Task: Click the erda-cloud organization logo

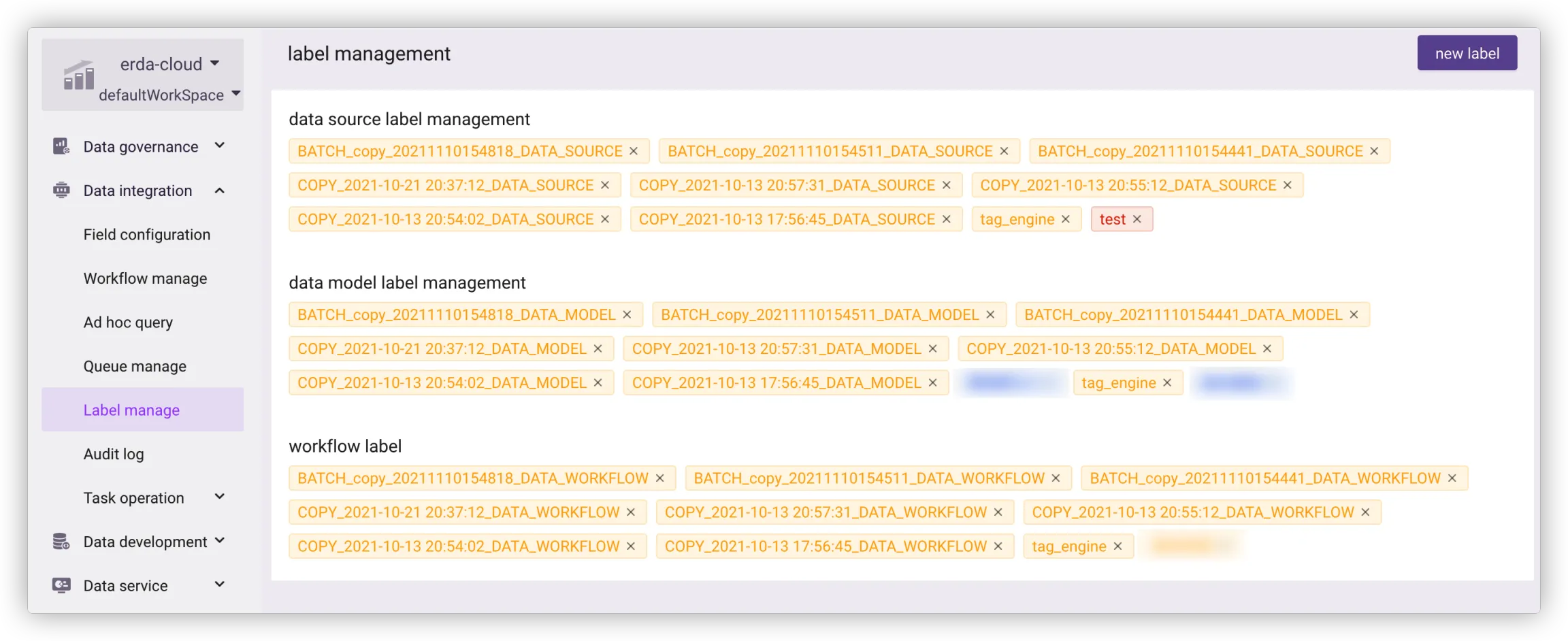Action: (79, 76)
